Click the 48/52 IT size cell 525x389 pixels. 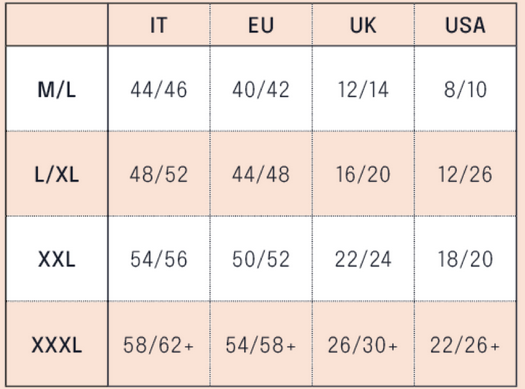tap(159, 175)
